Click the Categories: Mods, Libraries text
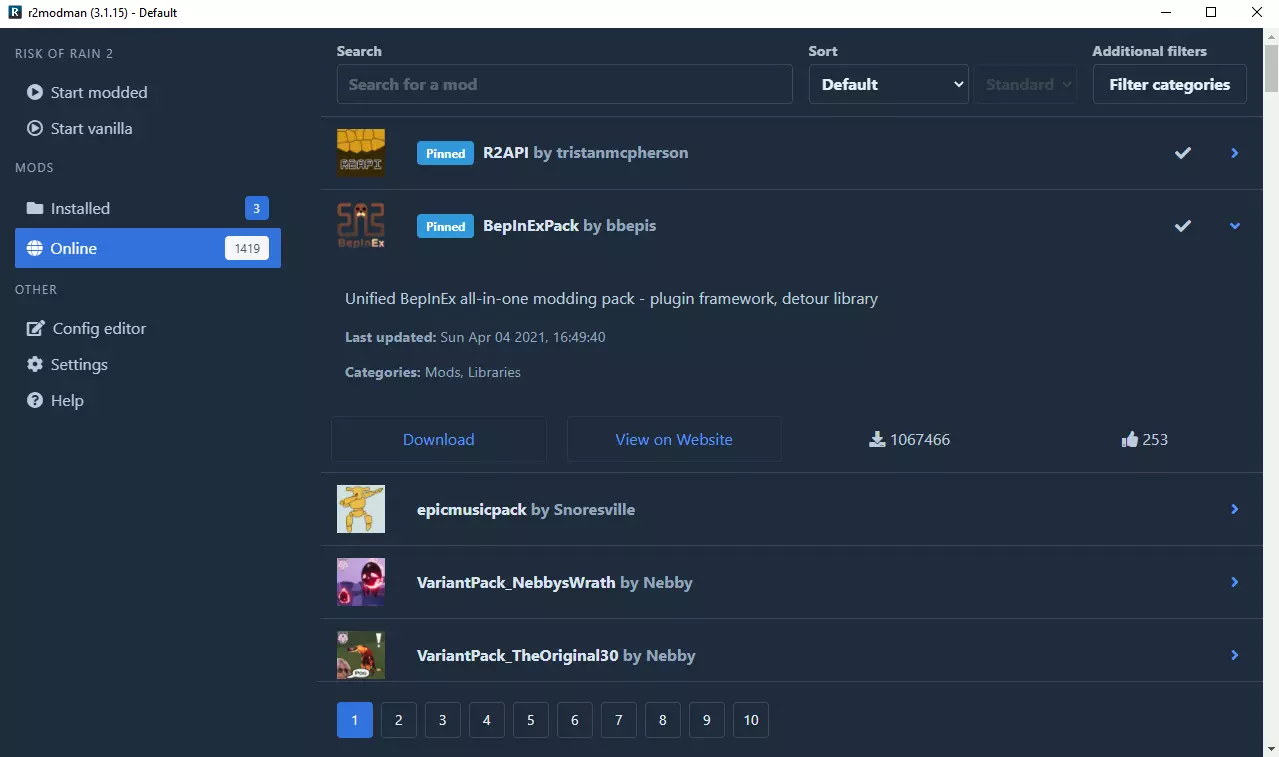Viewport: 1279px width, 757px height. pos(433,372)
